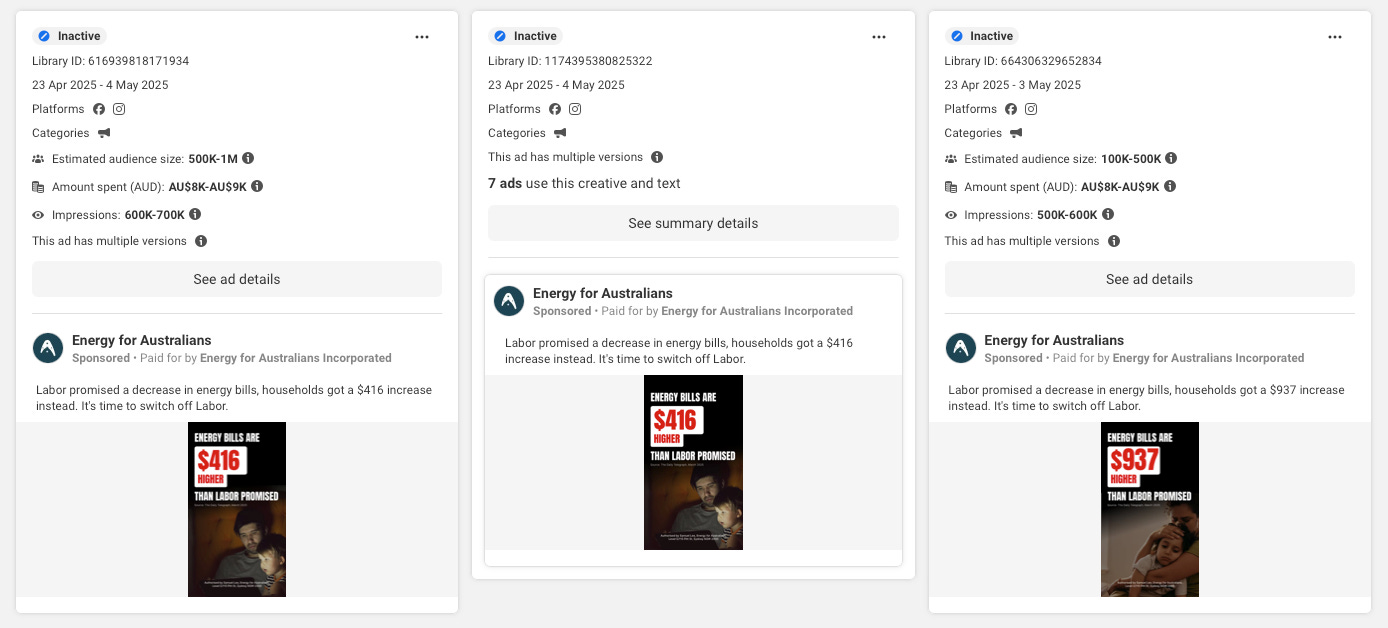Open three-dot menu on ad 664306329652834
Image resolution: width=1388 pixels, height=628 pixels.
(1335, 37)
